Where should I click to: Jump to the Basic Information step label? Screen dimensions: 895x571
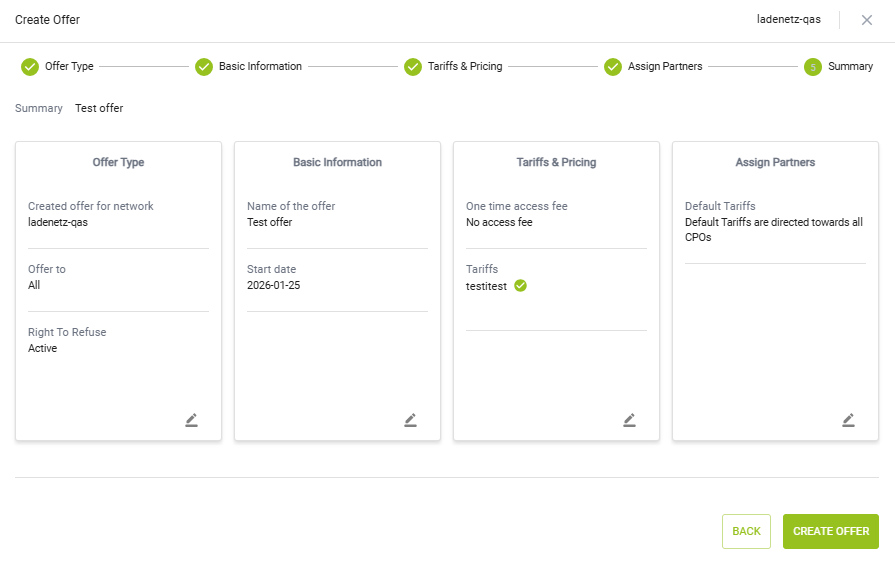[x=260, y=67]
